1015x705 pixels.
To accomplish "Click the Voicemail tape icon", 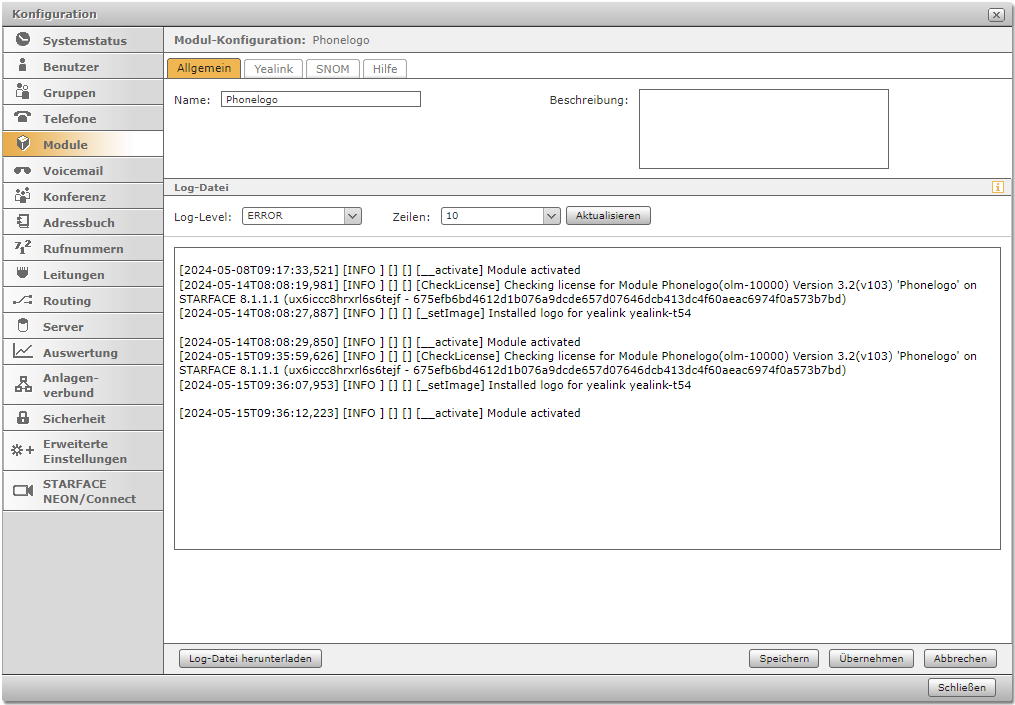I will coord(23,171).
